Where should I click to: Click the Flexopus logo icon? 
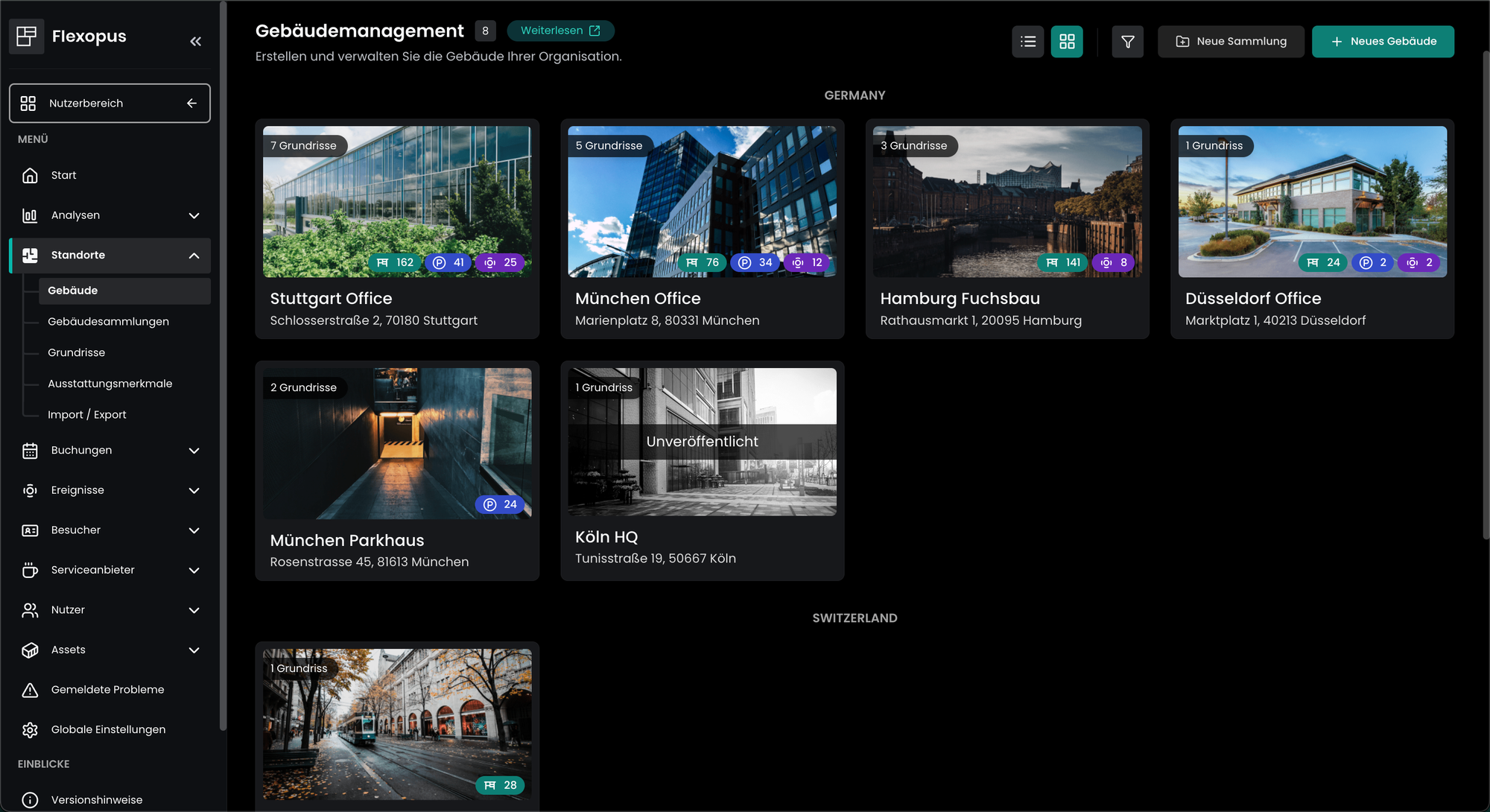coord(27,36)
